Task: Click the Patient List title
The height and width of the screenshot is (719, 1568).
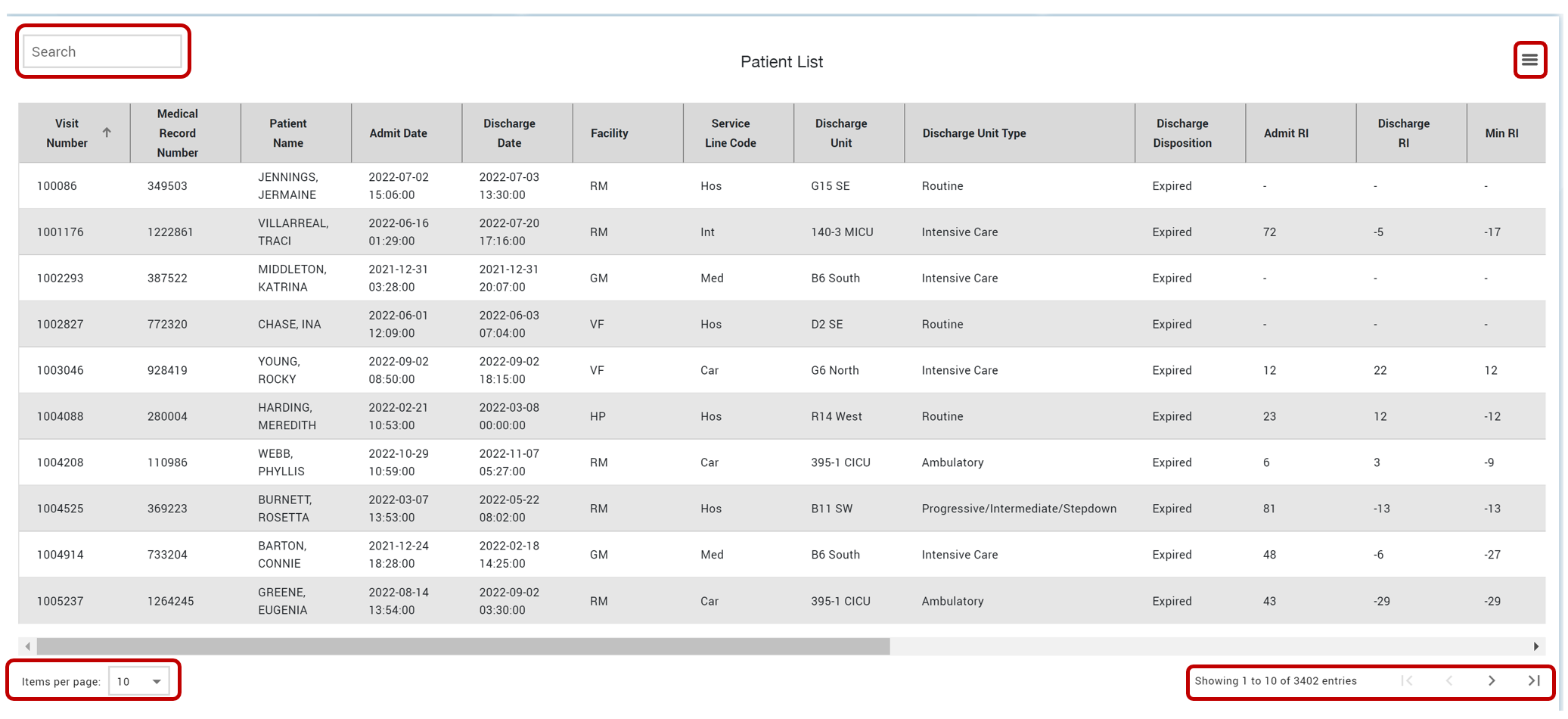Action: pyautogui.click(x=781, y=62)
